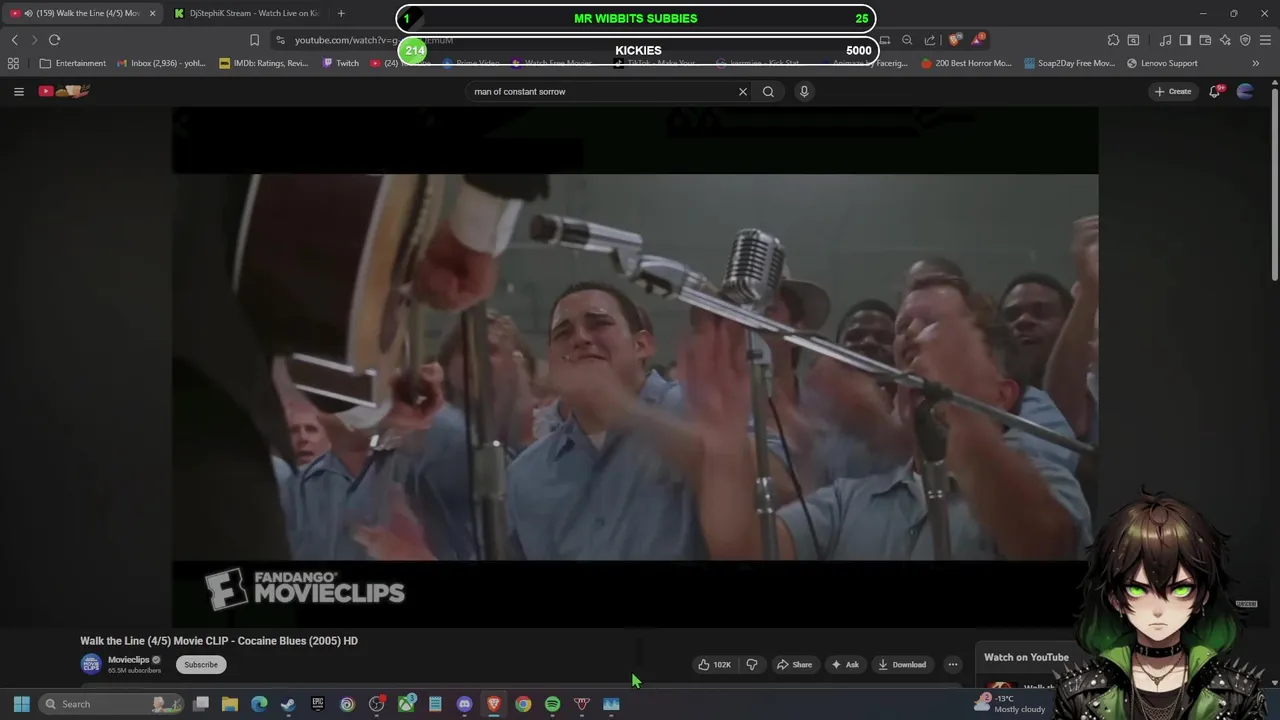Open the 200 Best Horror Mo... bookmark

coord(966,63)
